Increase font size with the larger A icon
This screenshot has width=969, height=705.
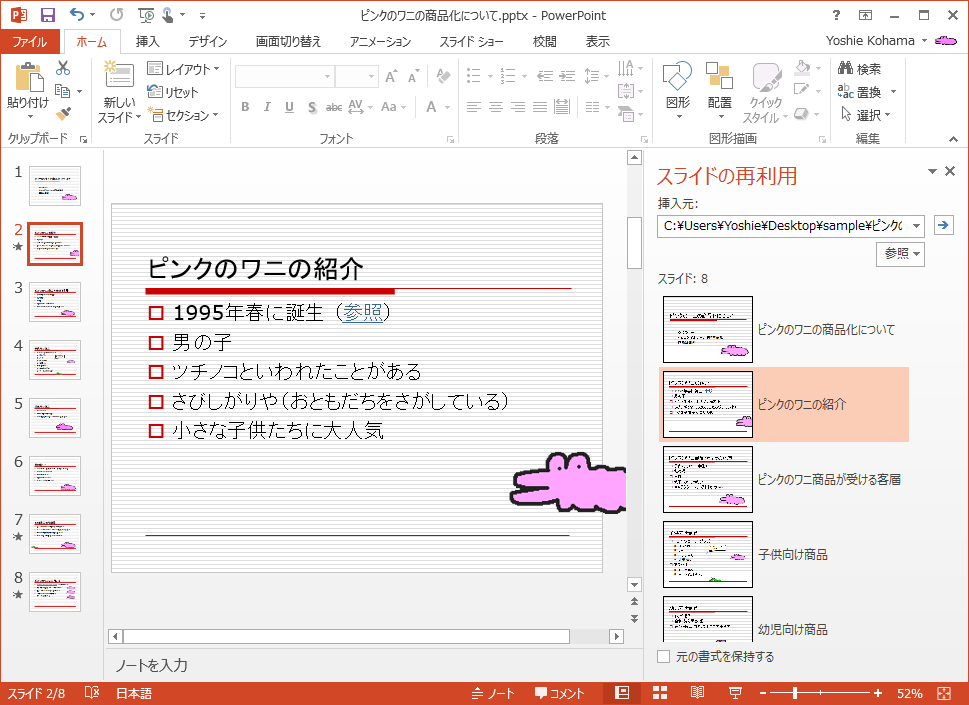click(x=391, y=77)
